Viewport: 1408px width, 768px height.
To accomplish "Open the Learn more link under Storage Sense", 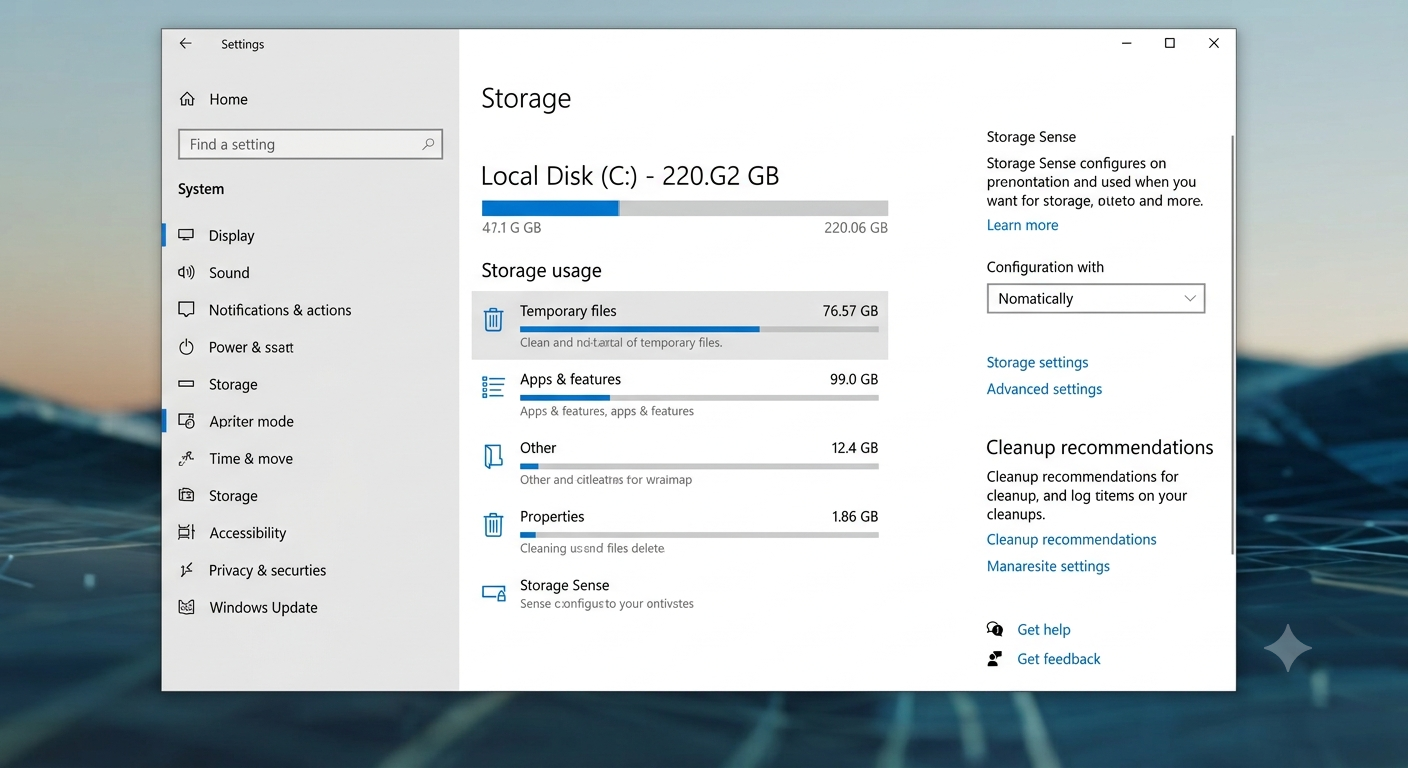I will [x=1022, y=225].
